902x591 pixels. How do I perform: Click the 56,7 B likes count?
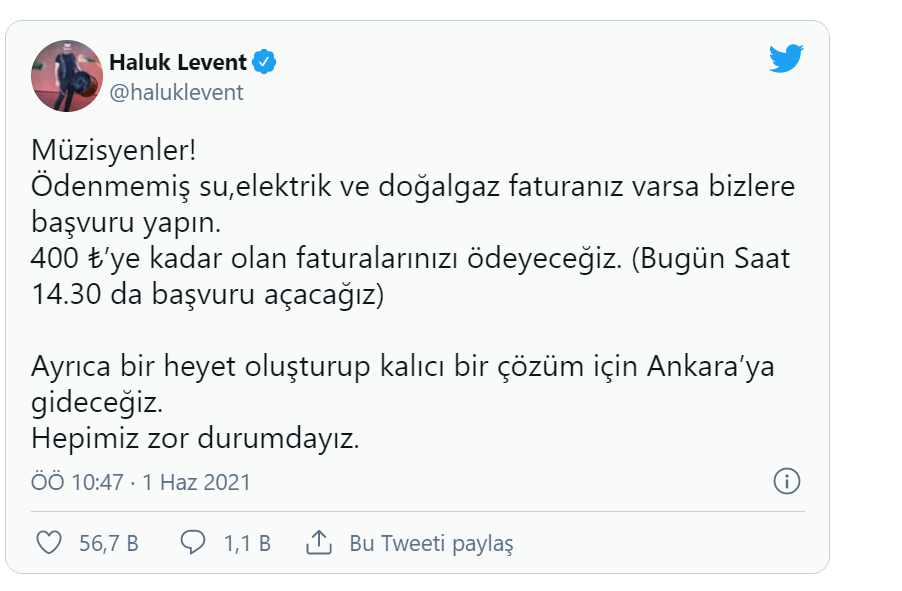[108, 544]
